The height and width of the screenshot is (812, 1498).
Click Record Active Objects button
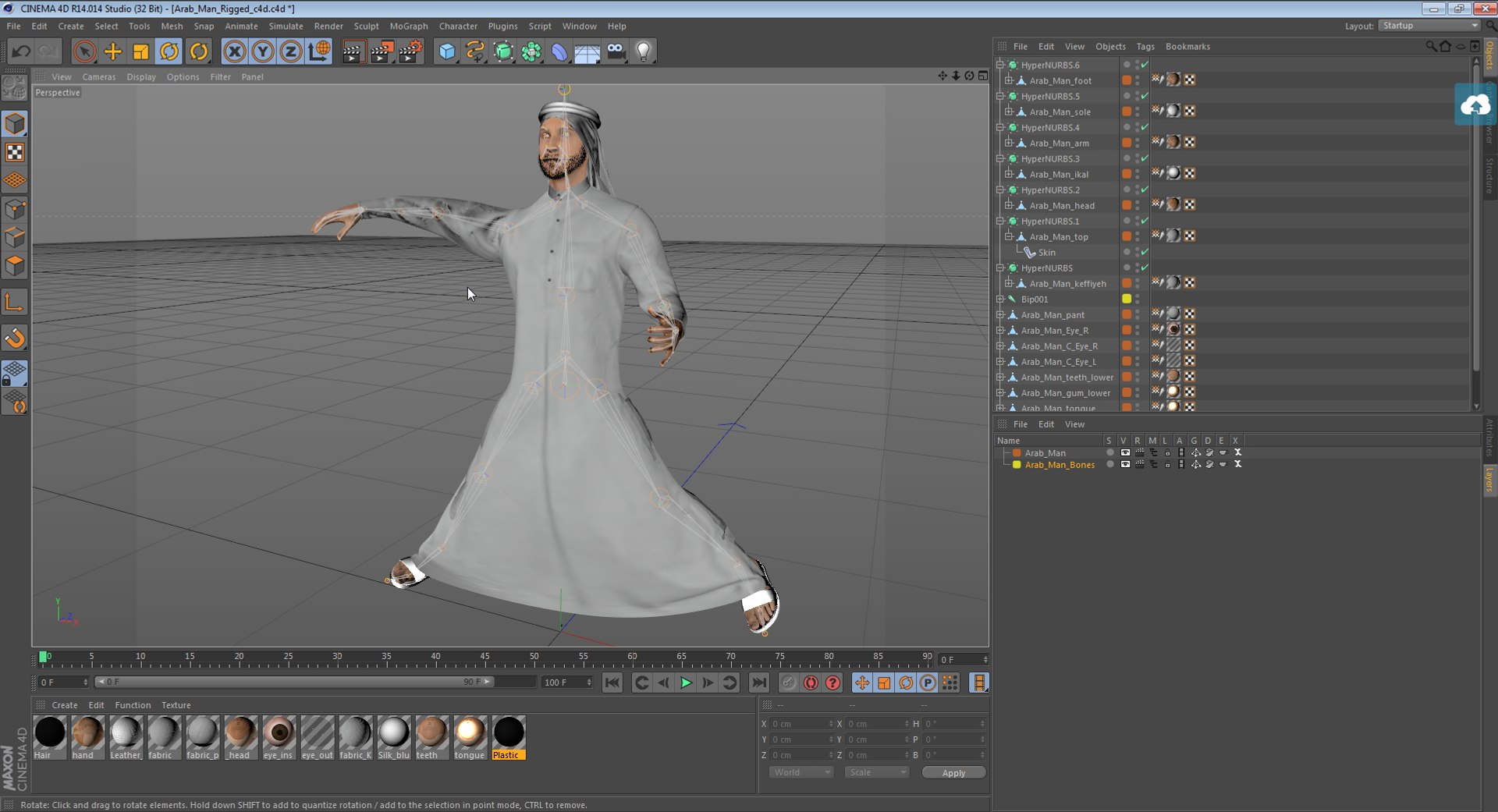(789, 683)
